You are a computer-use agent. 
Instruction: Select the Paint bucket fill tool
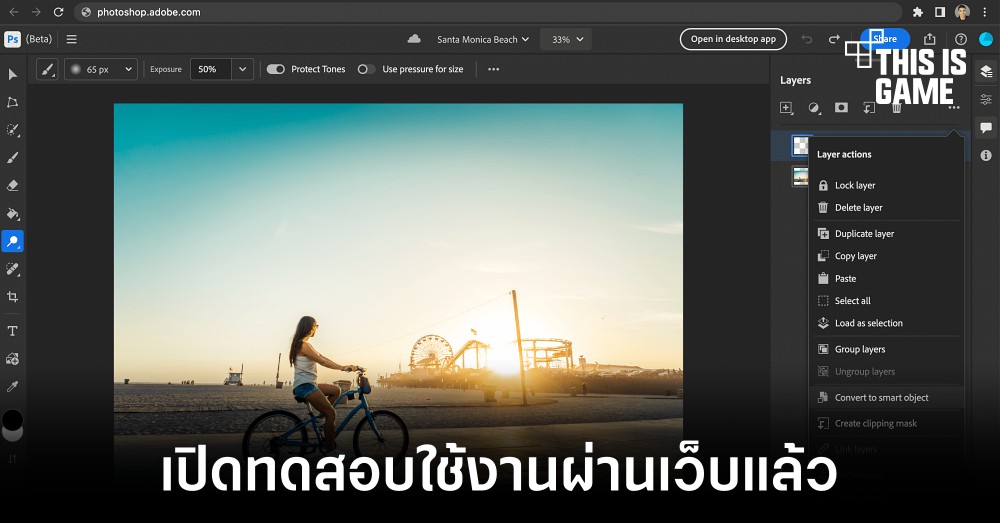(x=13, y=214)
